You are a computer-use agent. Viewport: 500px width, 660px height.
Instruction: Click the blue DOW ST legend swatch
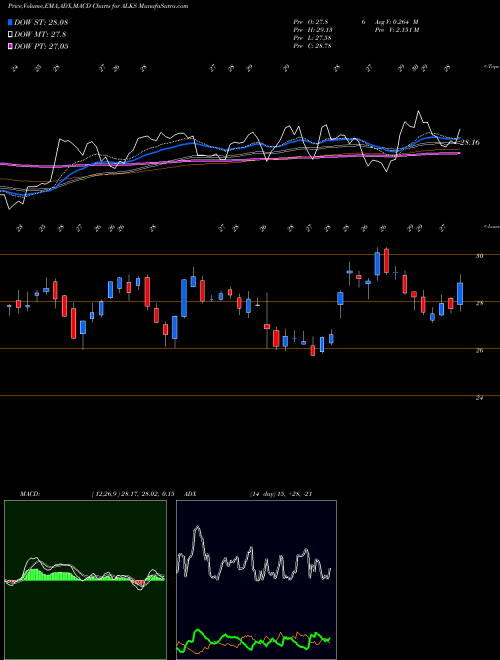[x=10, y=22]
